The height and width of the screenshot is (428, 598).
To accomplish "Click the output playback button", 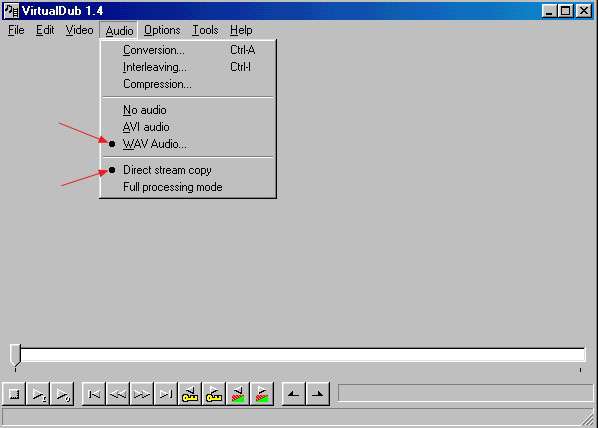I will [x=62, y=394].
